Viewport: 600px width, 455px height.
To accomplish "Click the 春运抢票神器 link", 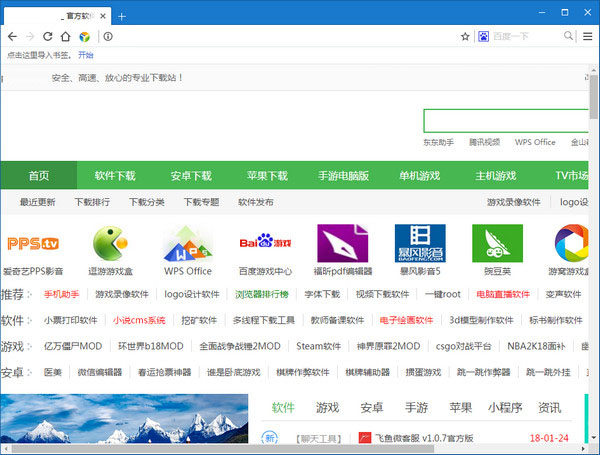I will (x=164, y=372).
